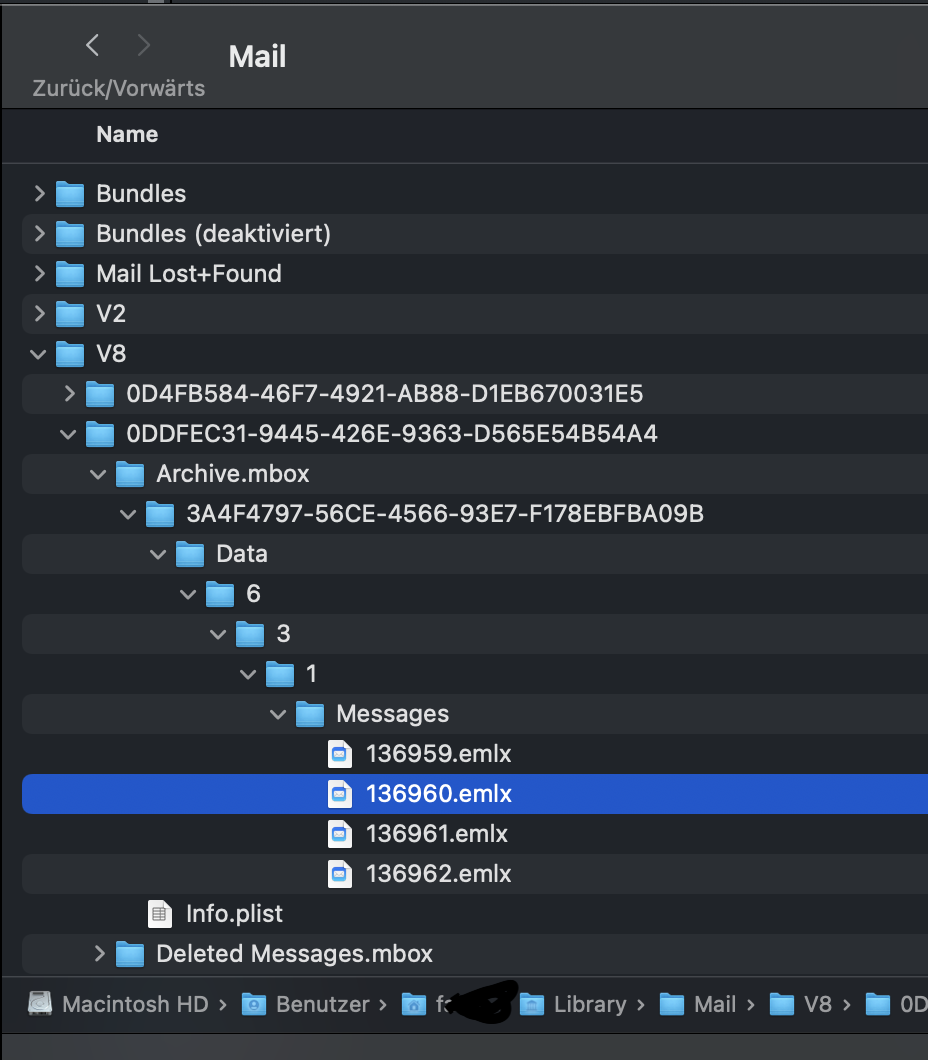Sort by the Name column header
Image resolution: width=928 pixels, height=1060 pixels.
(127, 134)
